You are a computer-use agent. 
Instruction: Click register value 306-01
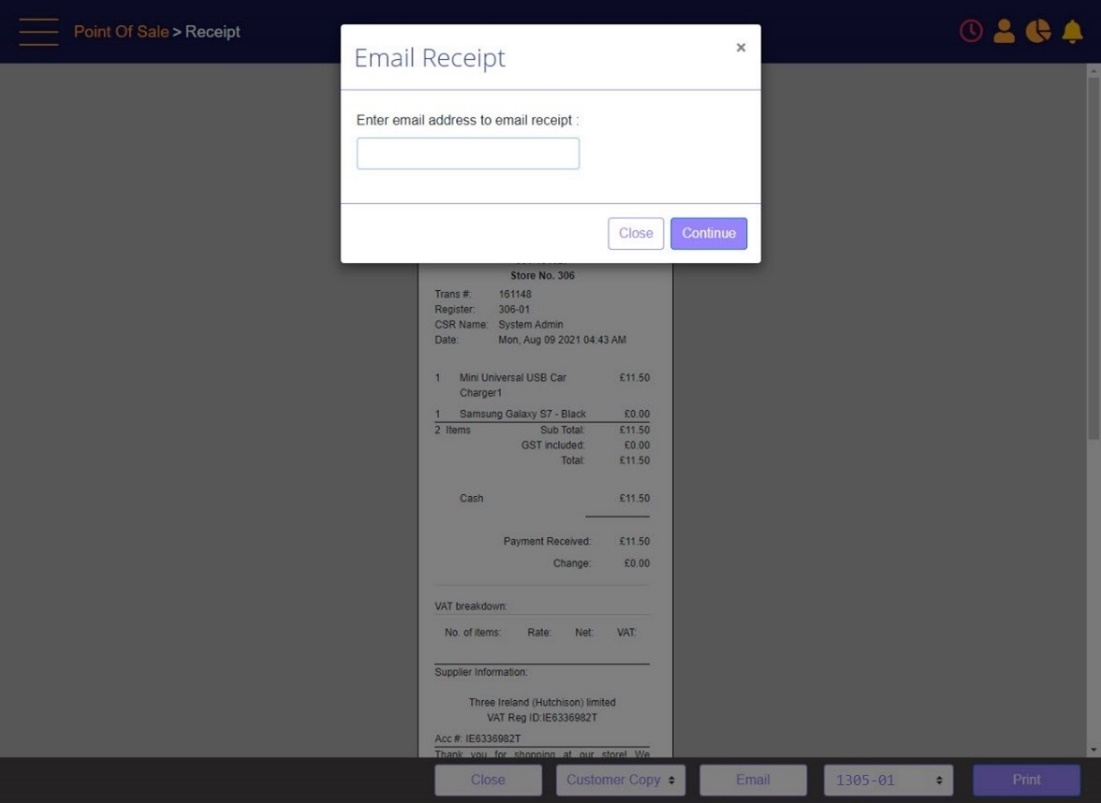point(514,310)
